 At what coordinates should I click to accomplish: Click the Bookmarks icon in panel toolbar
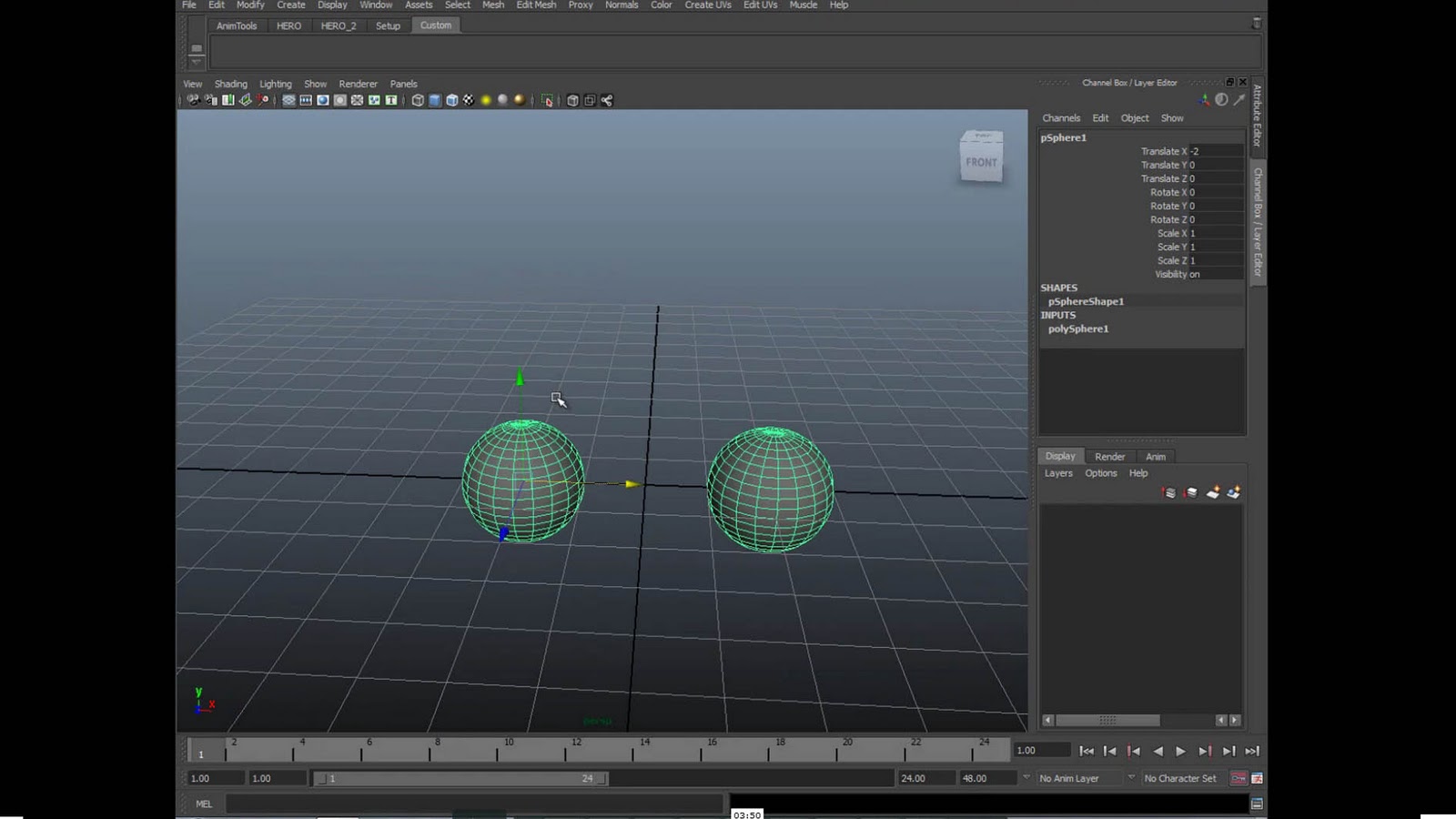[228, 100]
